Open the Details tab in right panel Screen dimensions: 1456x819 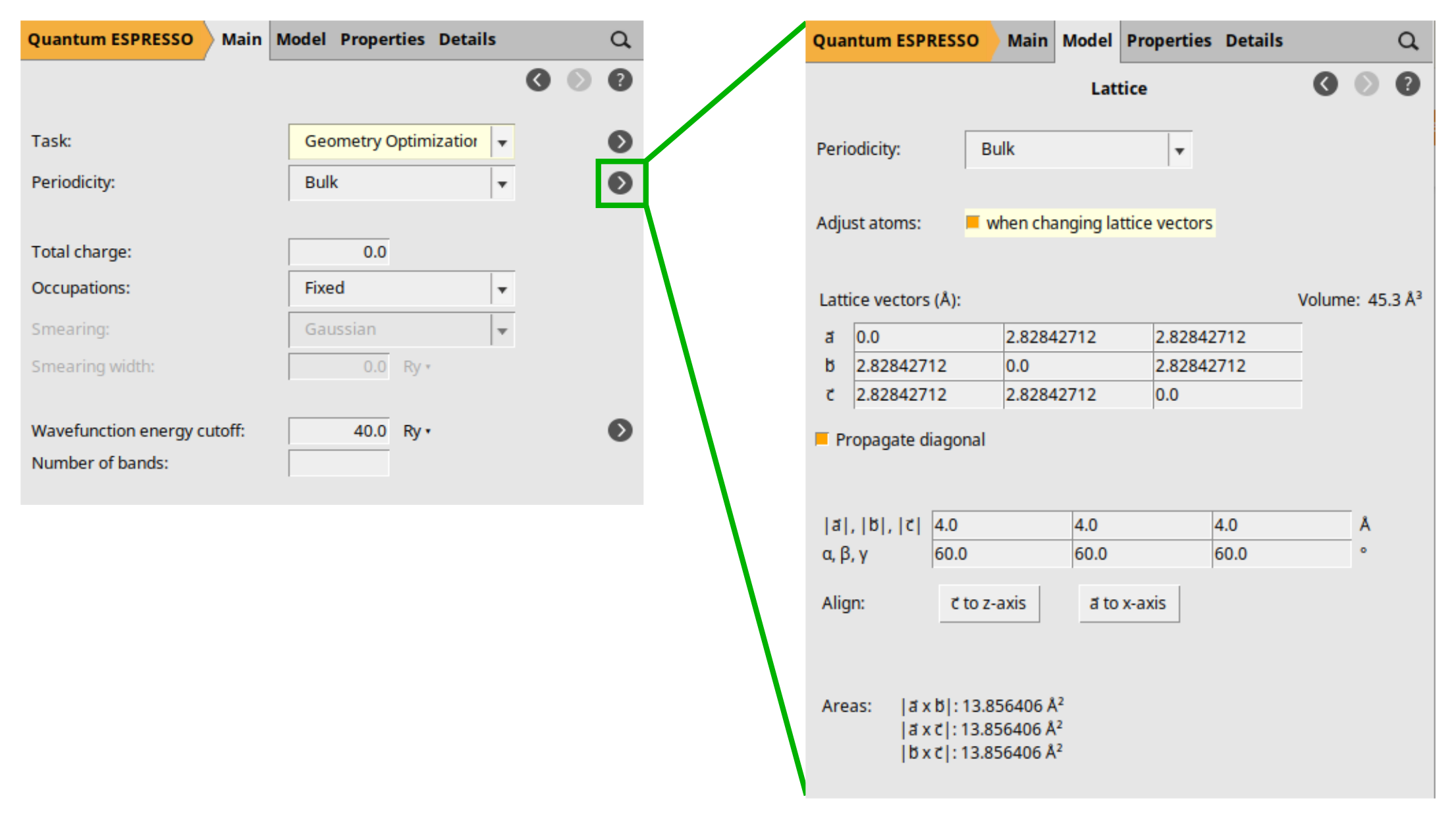(1254, 41)
